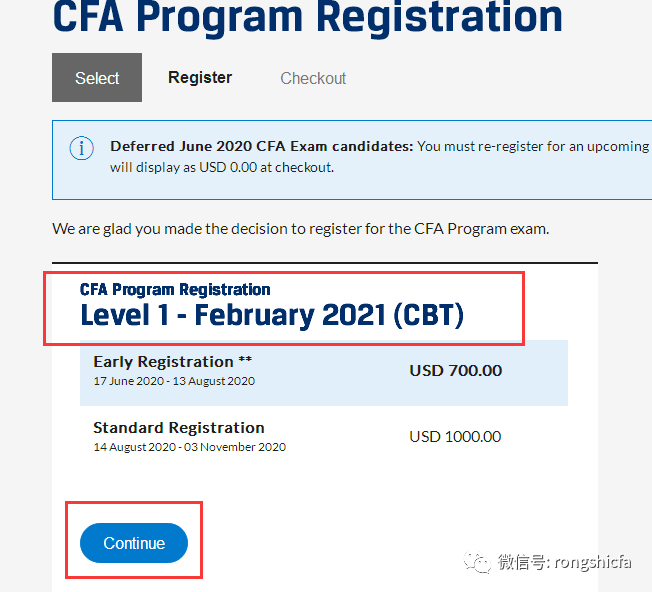This screenshot has height=592, width=652.
Task: Click the bold Deferred June 2020 candidates text
Action: pyautogui.click(x=261, y=146)
